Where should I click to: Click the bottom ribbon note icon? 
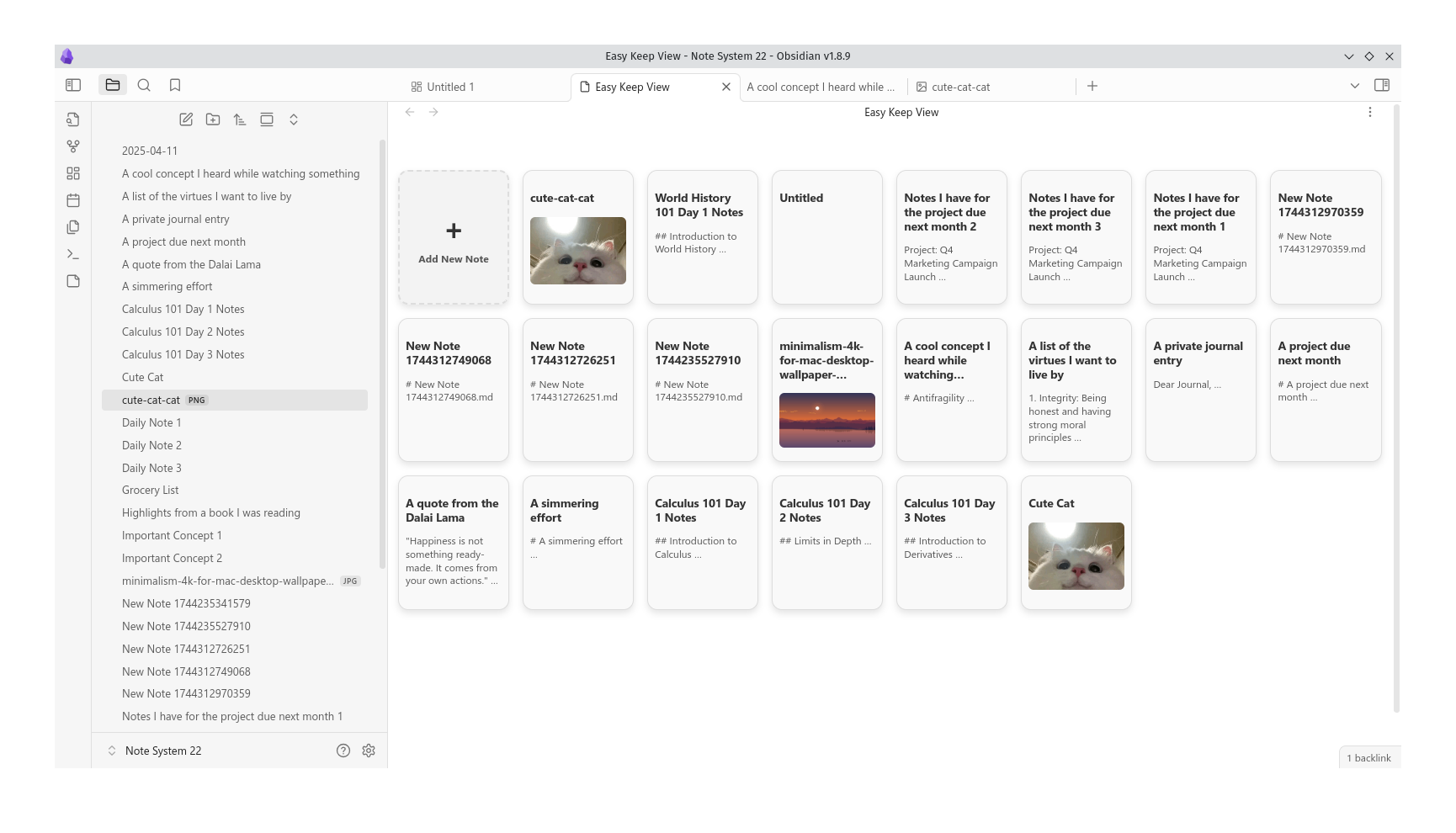click(x=73, y=281)
